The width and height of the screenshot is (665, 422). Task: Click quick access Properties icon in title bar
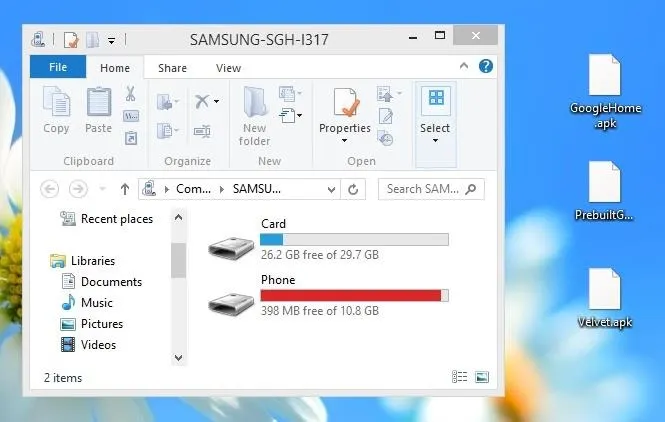coord(70,40)
